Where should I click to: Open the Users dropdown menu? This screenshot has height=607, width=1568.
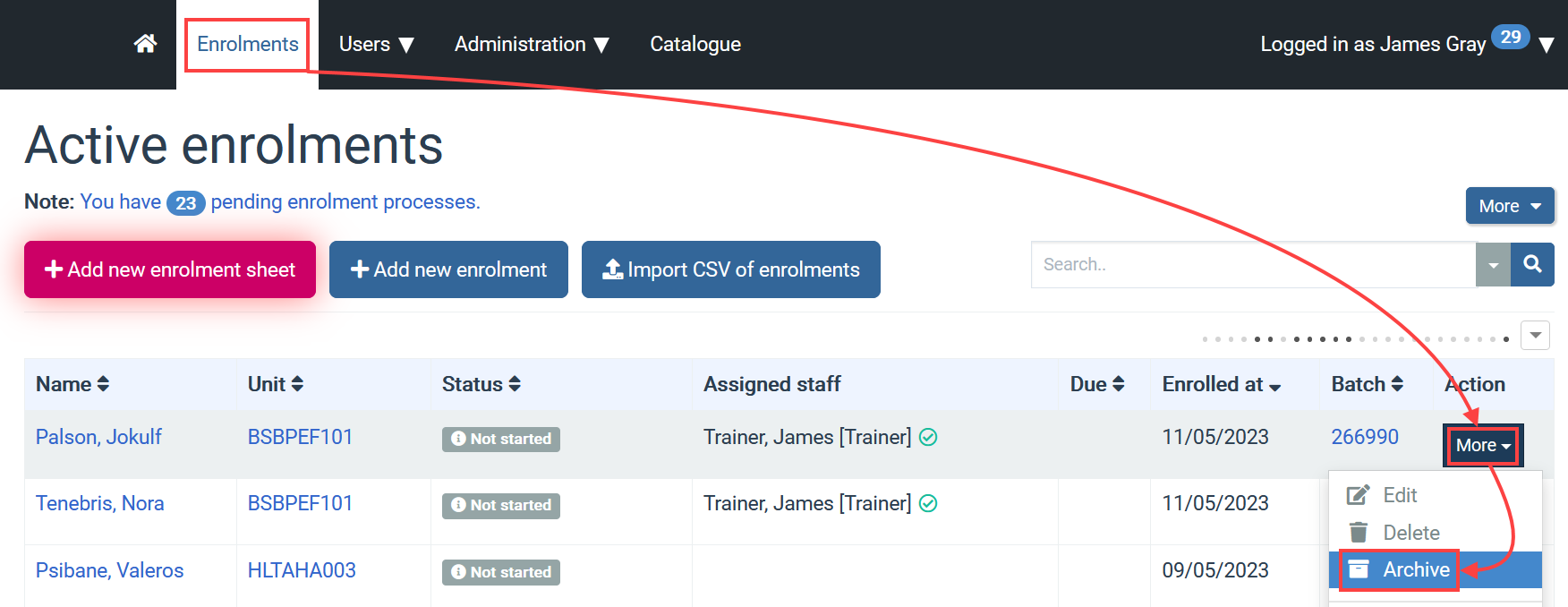click(x=376, y=43)
